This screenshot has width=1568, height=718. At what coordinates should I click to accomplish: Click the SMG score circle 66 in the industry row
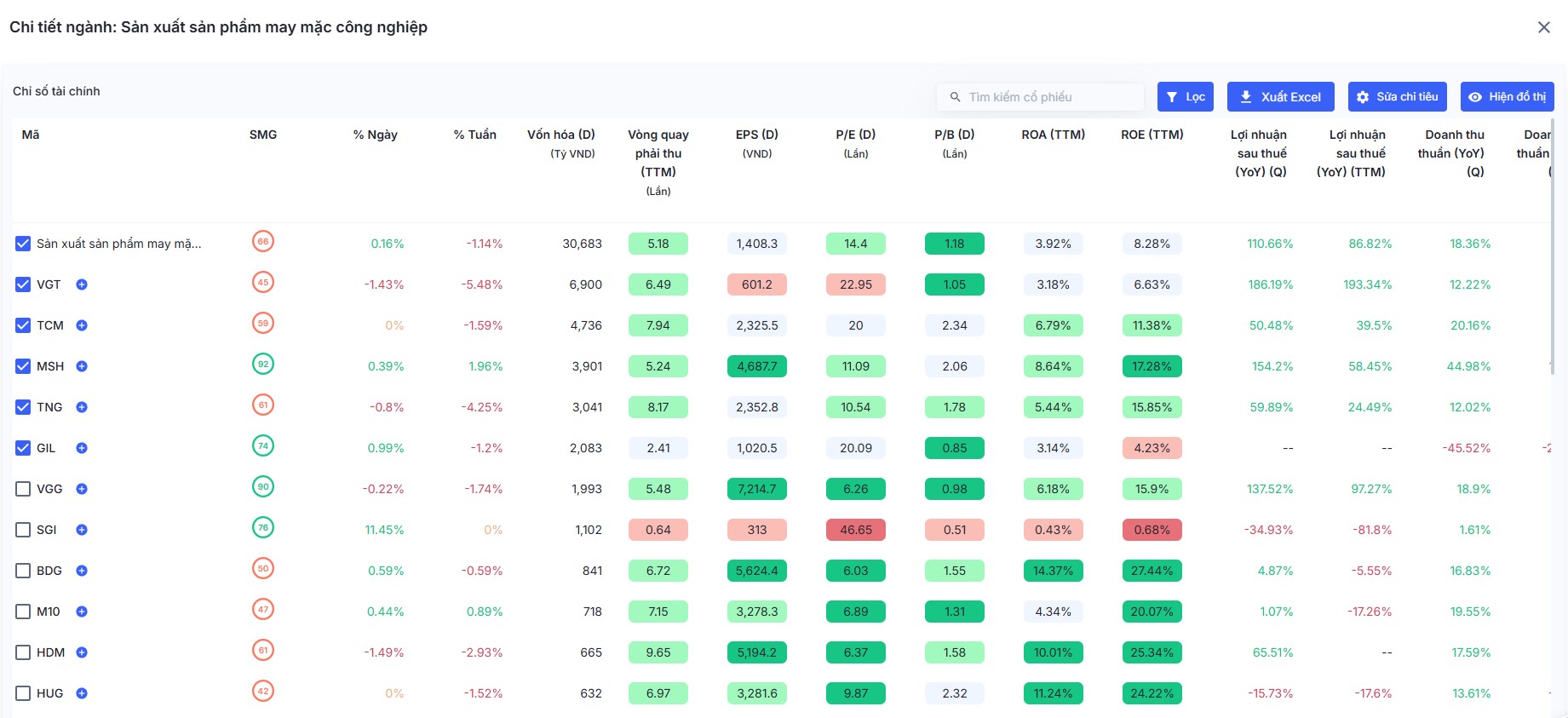coord(263,241)
